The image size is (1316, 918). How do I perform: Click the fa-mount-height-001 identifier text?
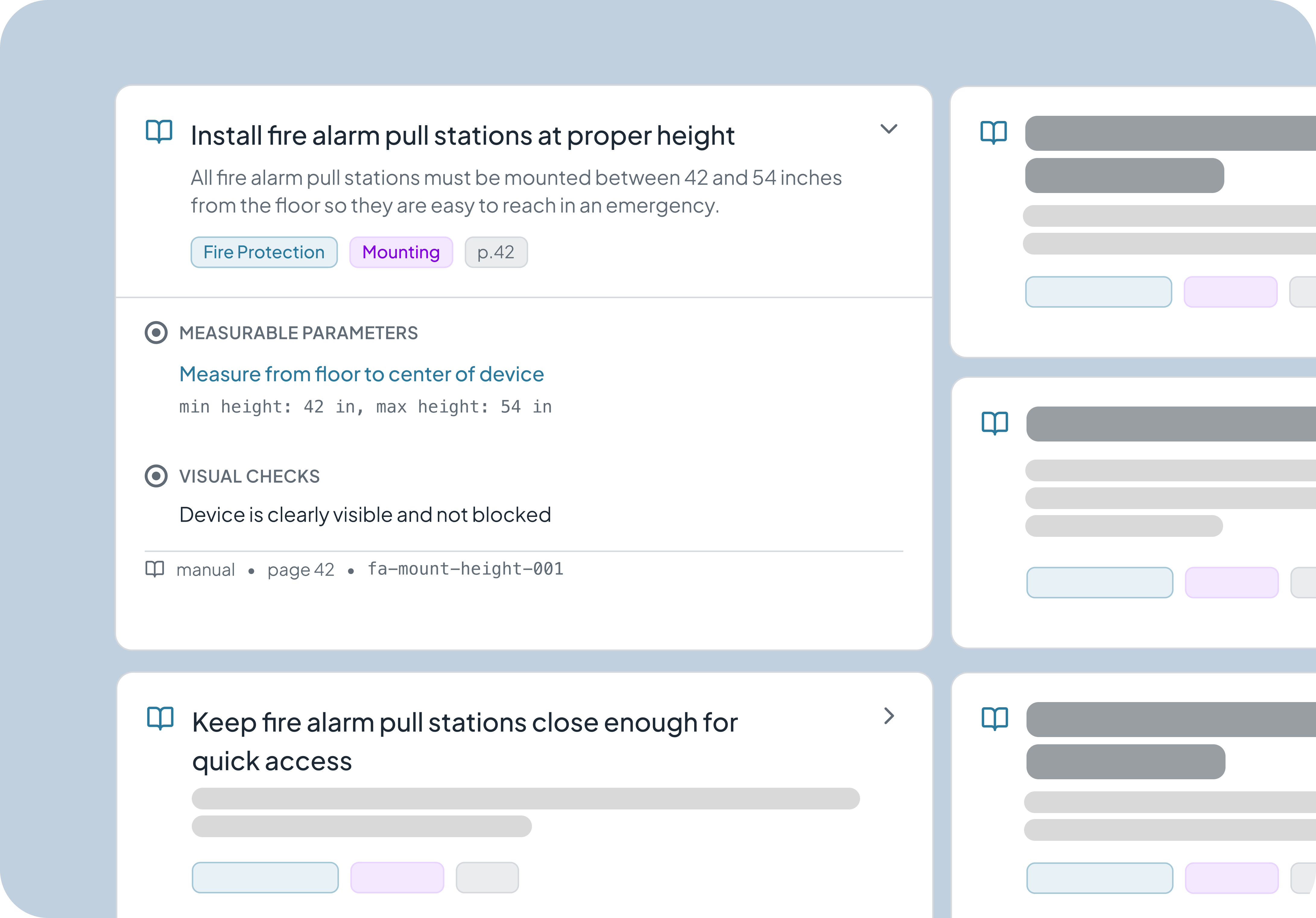[465, 569]
